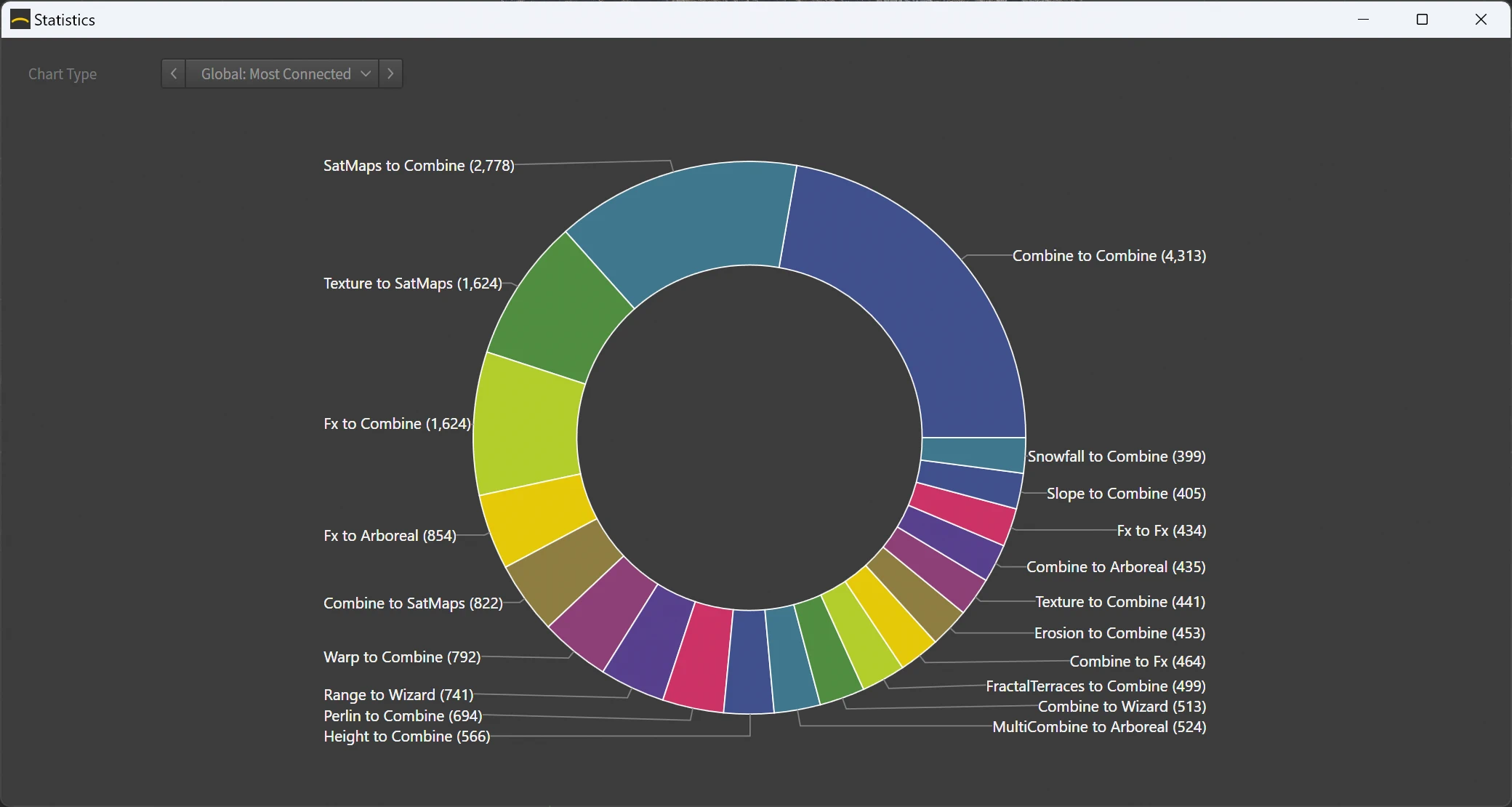
Task: Click 'MultiCombine to Arboreal (524)' label
Action: [1099, 727]
